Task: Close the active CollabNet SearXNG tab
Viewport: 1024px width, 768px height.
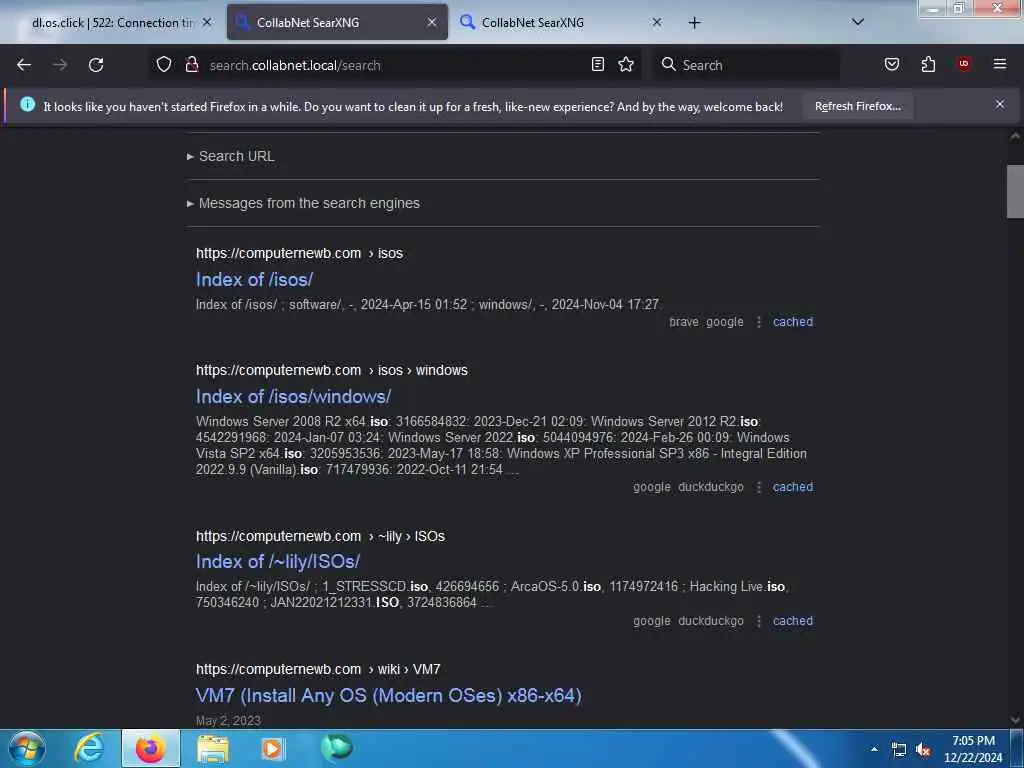Action: click(x=432, y=22)
